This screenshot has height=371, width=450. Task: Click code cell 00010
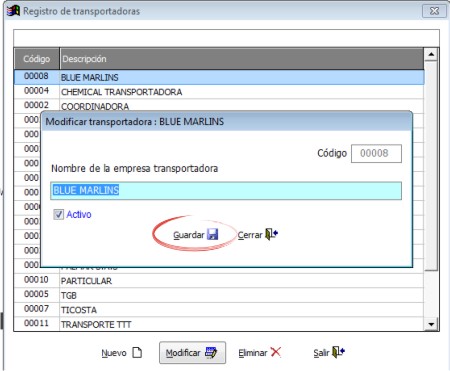pyautogui.click(x=37, y=280)
